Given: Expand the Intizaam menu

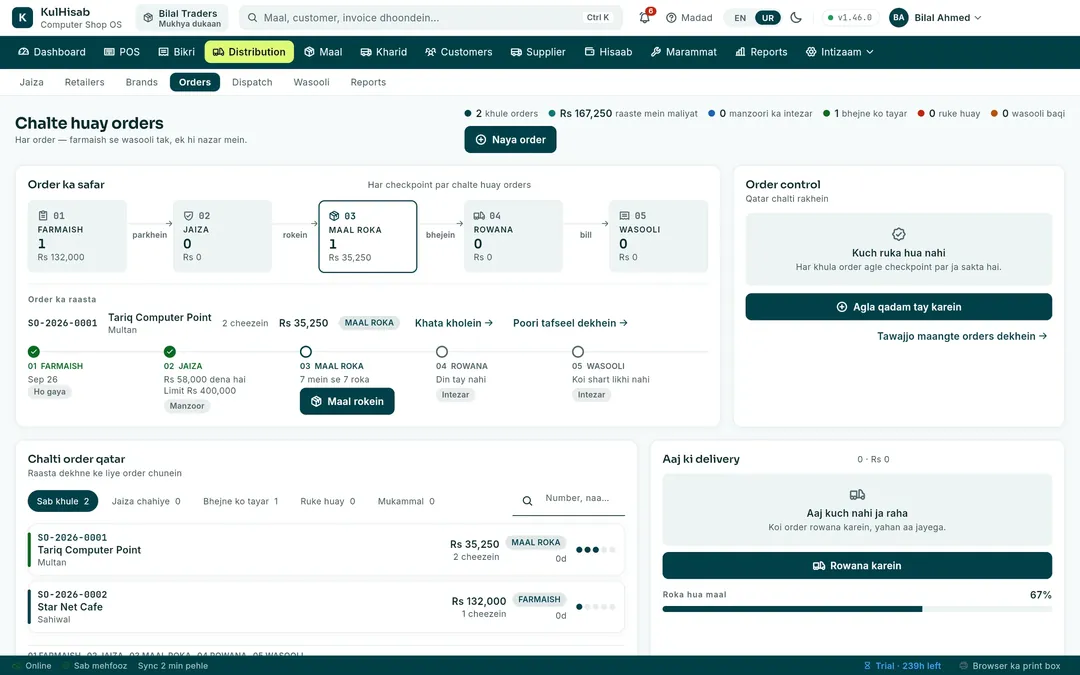Looking at the screenshot, I should [840, 52].
